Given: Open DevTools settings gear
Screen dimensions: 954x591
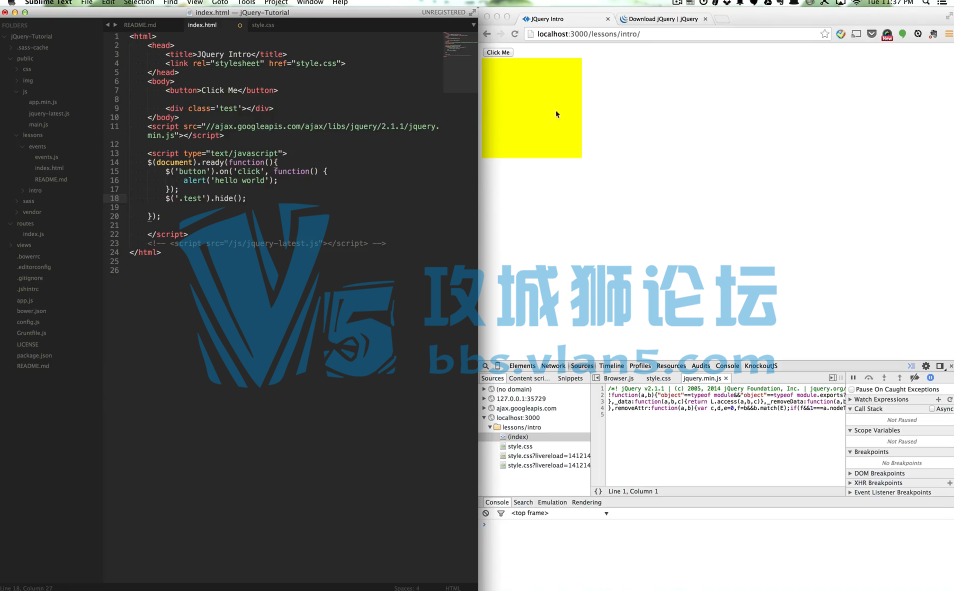Looking at the screenshot, I should coord(926,366).
